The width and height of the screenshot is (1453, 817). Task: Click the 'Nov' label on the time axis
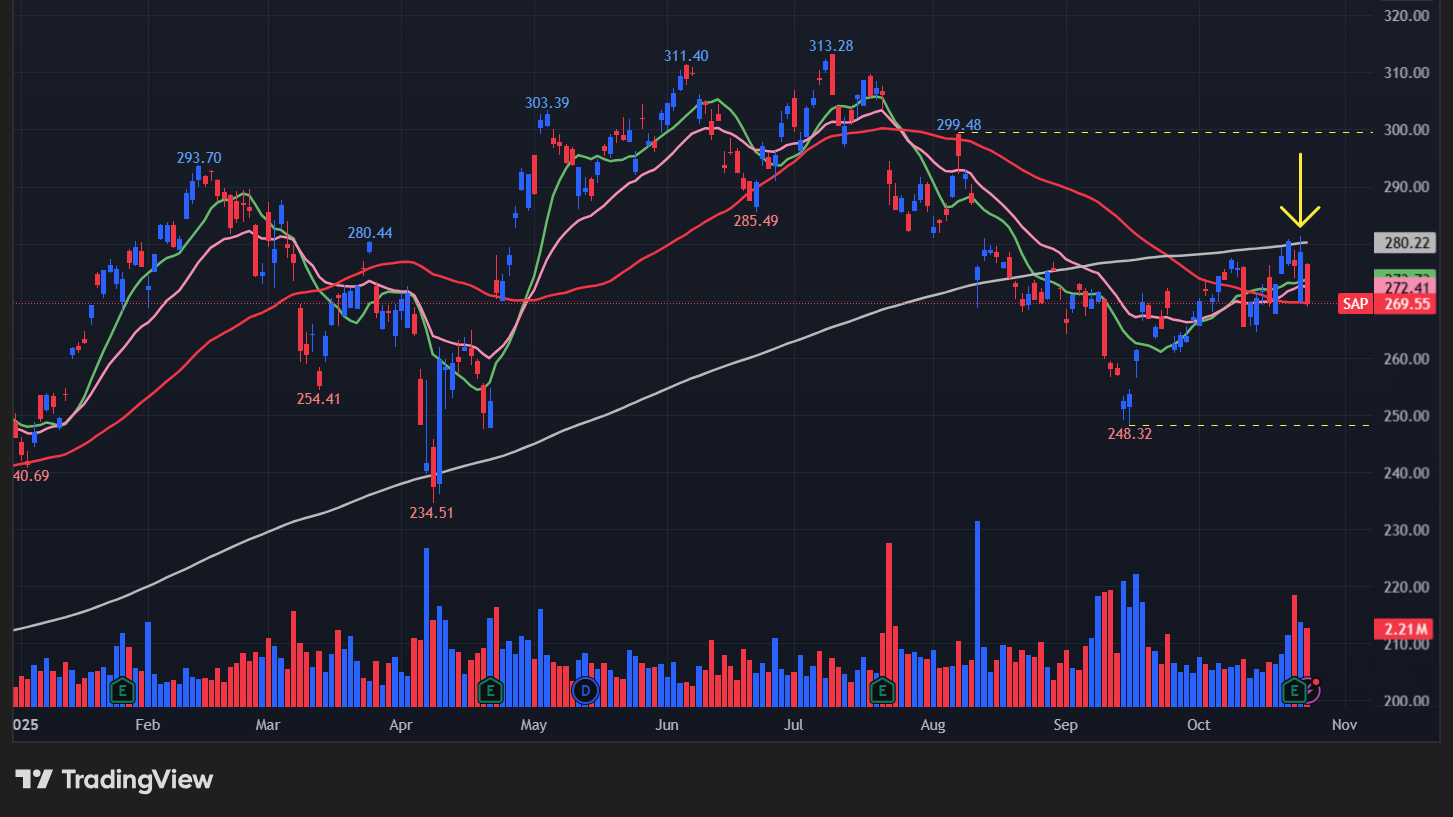[1344, 725]
